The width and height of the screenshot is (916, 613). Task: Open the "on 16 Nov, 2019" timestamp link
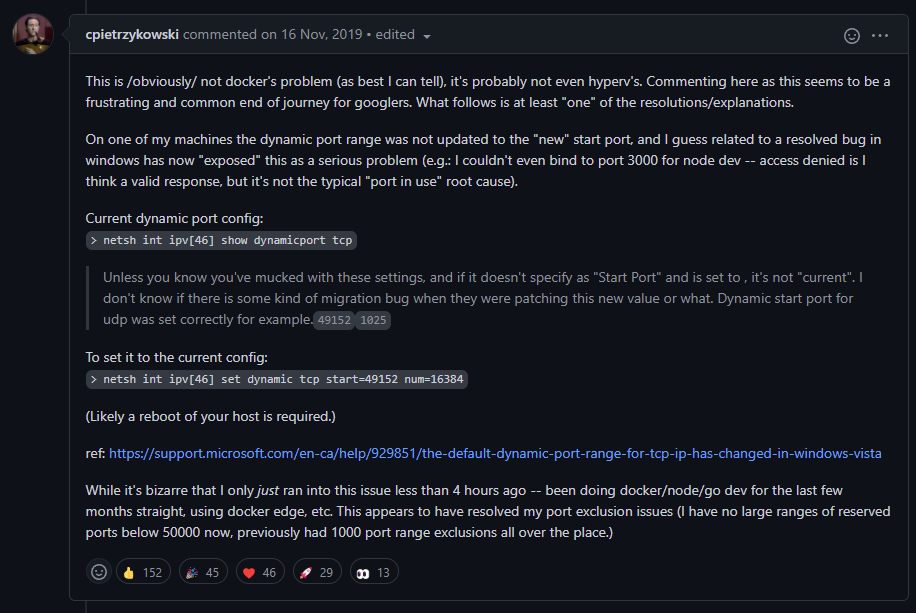312,34
